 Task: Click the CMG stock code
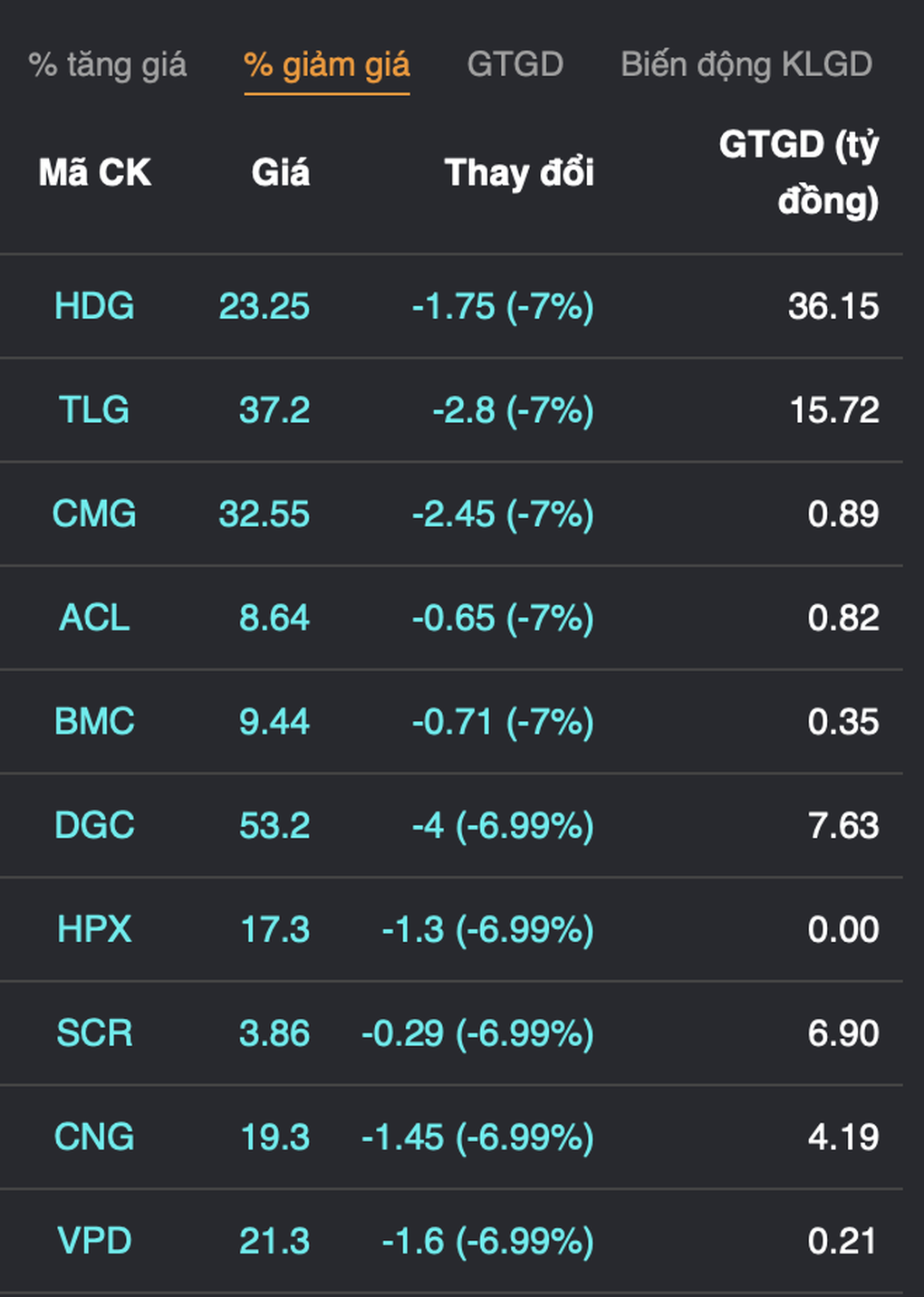click(94, 514)
